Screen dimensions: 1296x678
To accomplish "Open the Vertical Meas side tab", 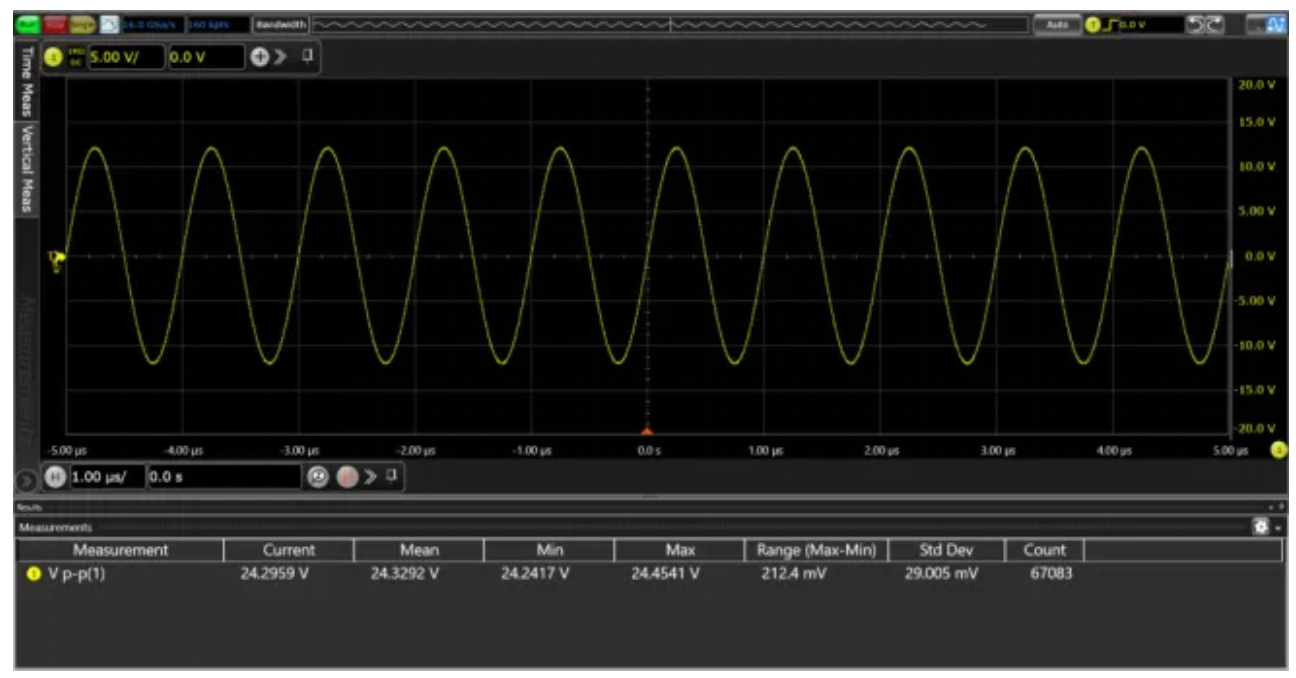I will [x=27, y=169].
